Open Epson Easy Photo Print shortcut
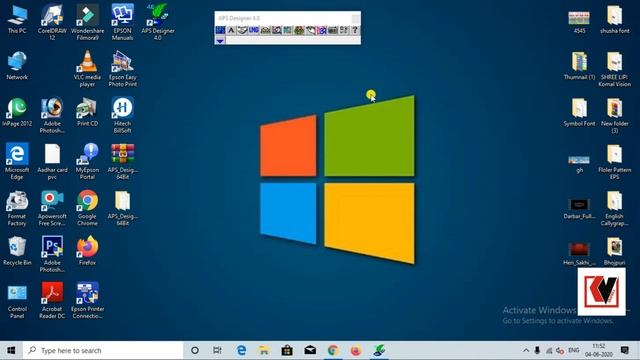Viewport: 640px width, 360px height. click(122, 68)
